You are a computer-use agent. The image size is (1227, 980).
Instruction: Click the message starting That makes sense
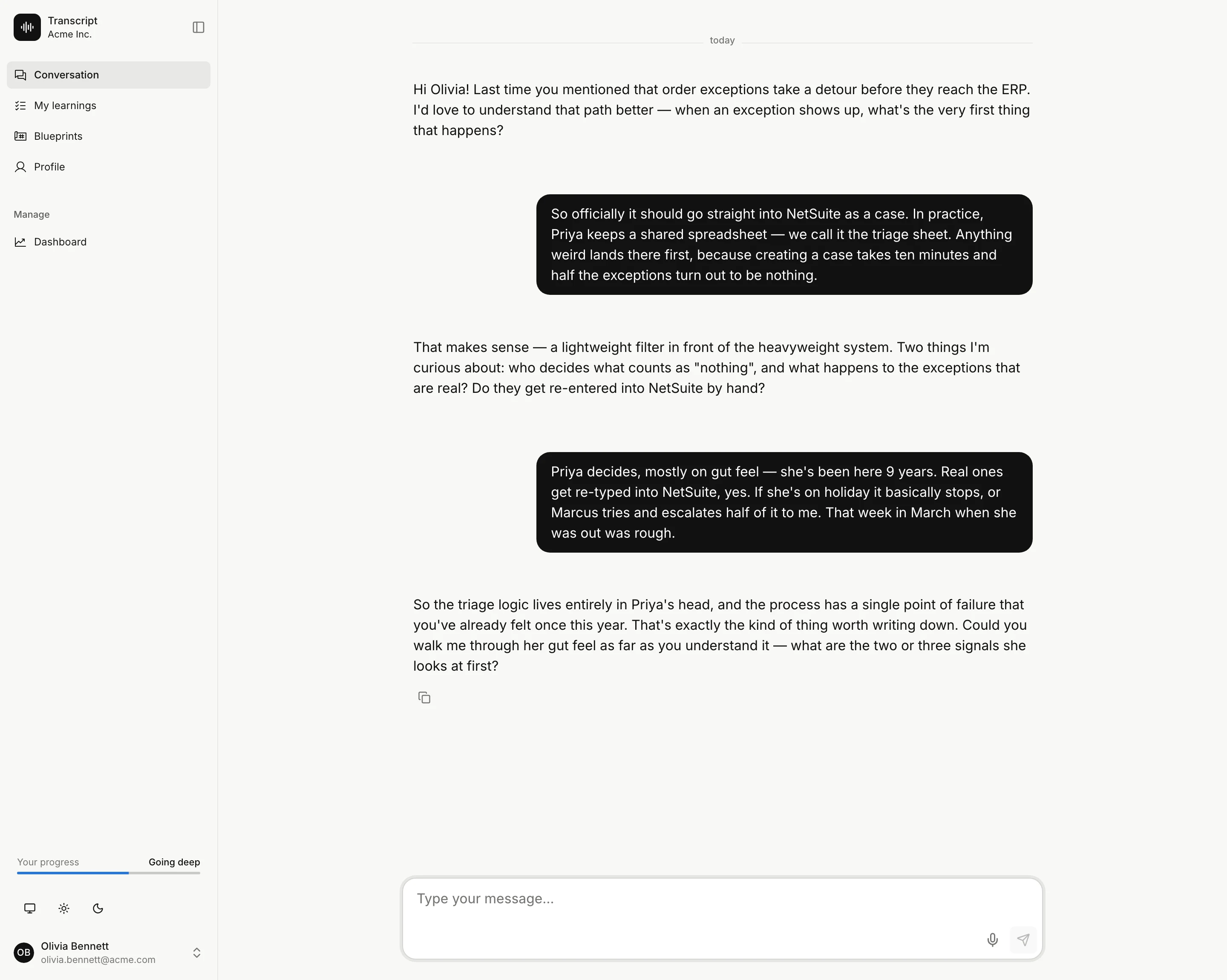coord(717,368)
